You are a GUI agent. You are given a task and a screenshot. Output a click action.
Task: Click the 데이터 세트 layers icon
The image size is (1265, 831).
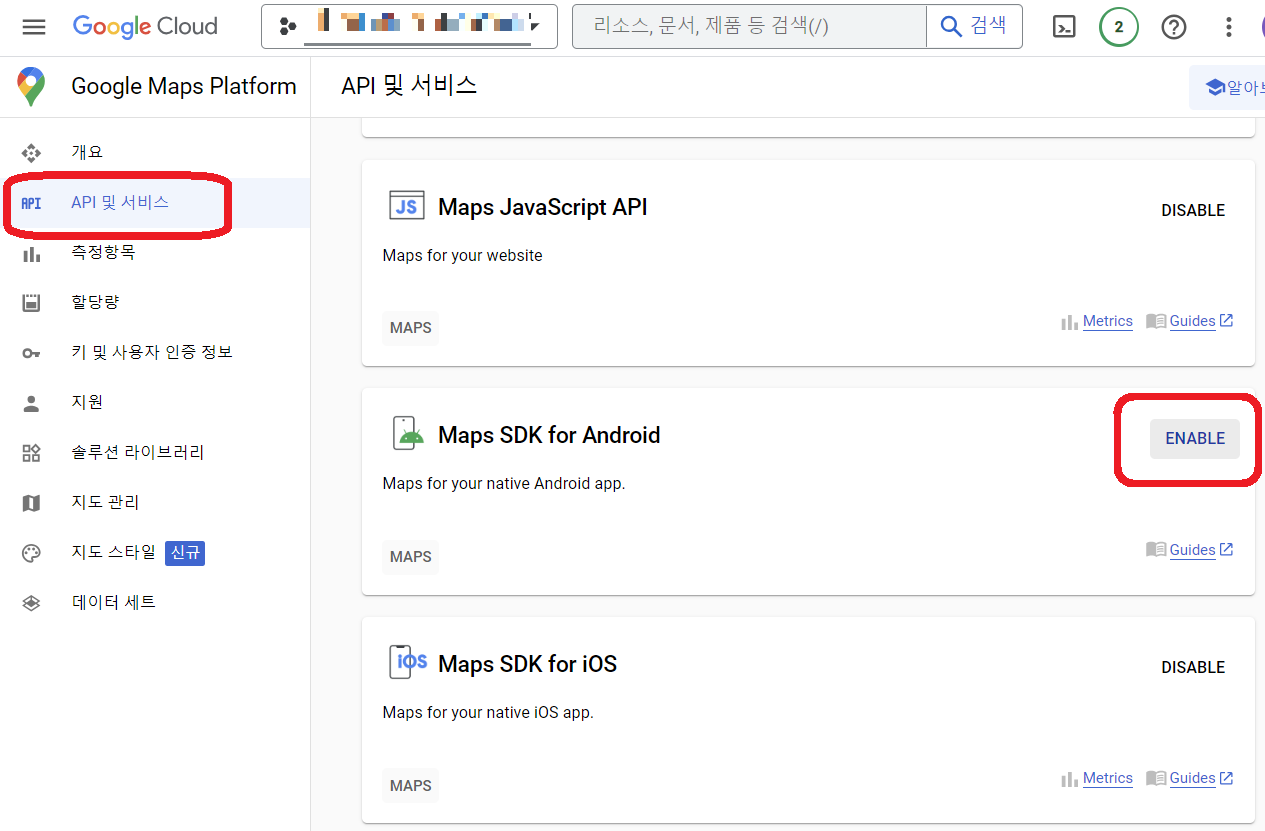click(x=31, y=603)
